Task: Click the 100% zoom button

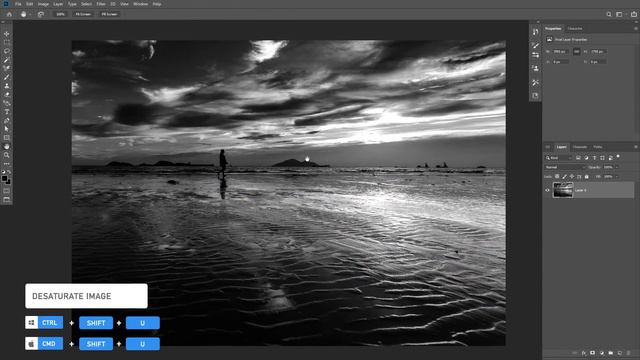Action: tap(60, 14)
